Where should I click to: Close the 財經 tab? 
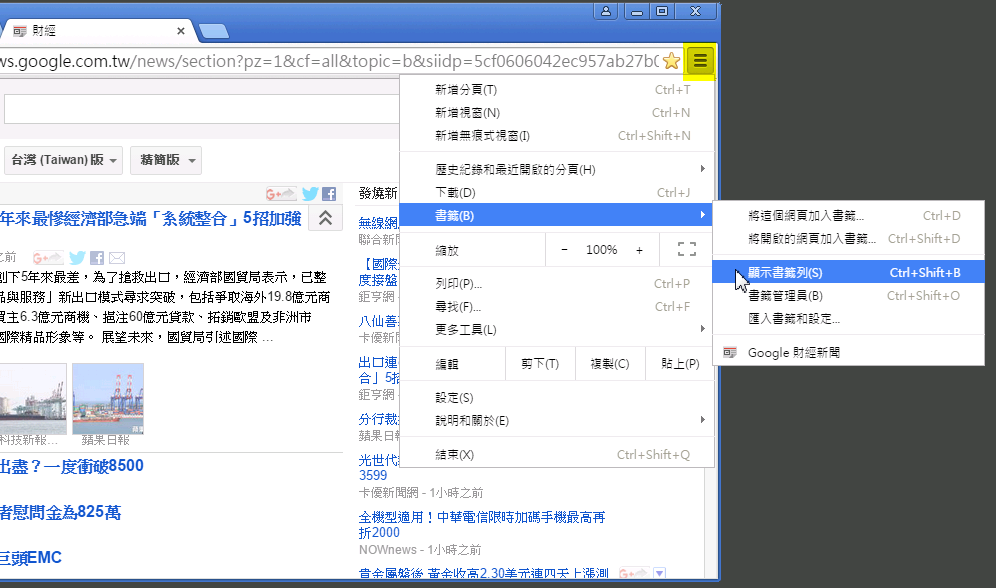click(181, 30)
